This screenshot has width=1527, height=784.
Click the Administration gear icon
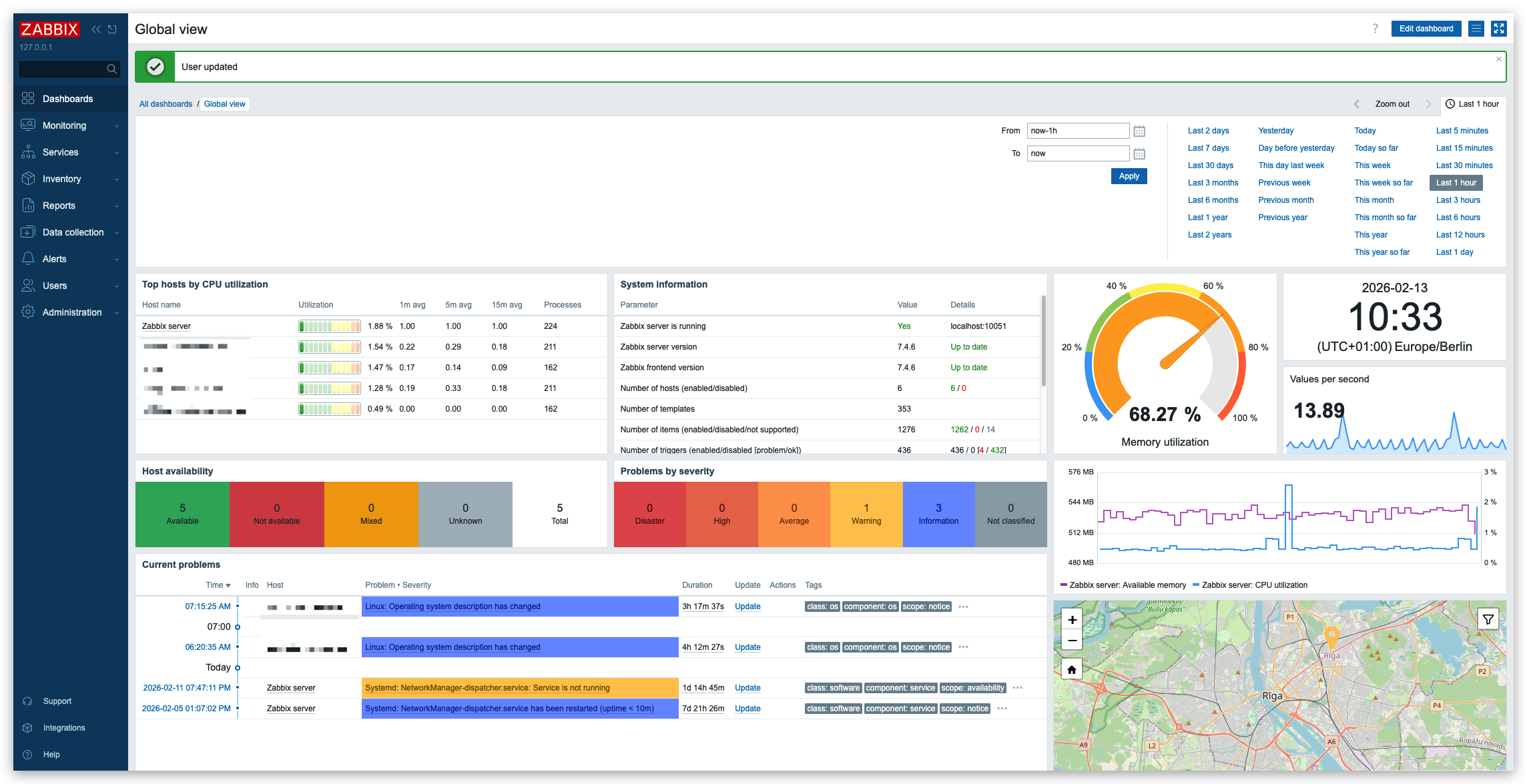click(x=28, y=312)
